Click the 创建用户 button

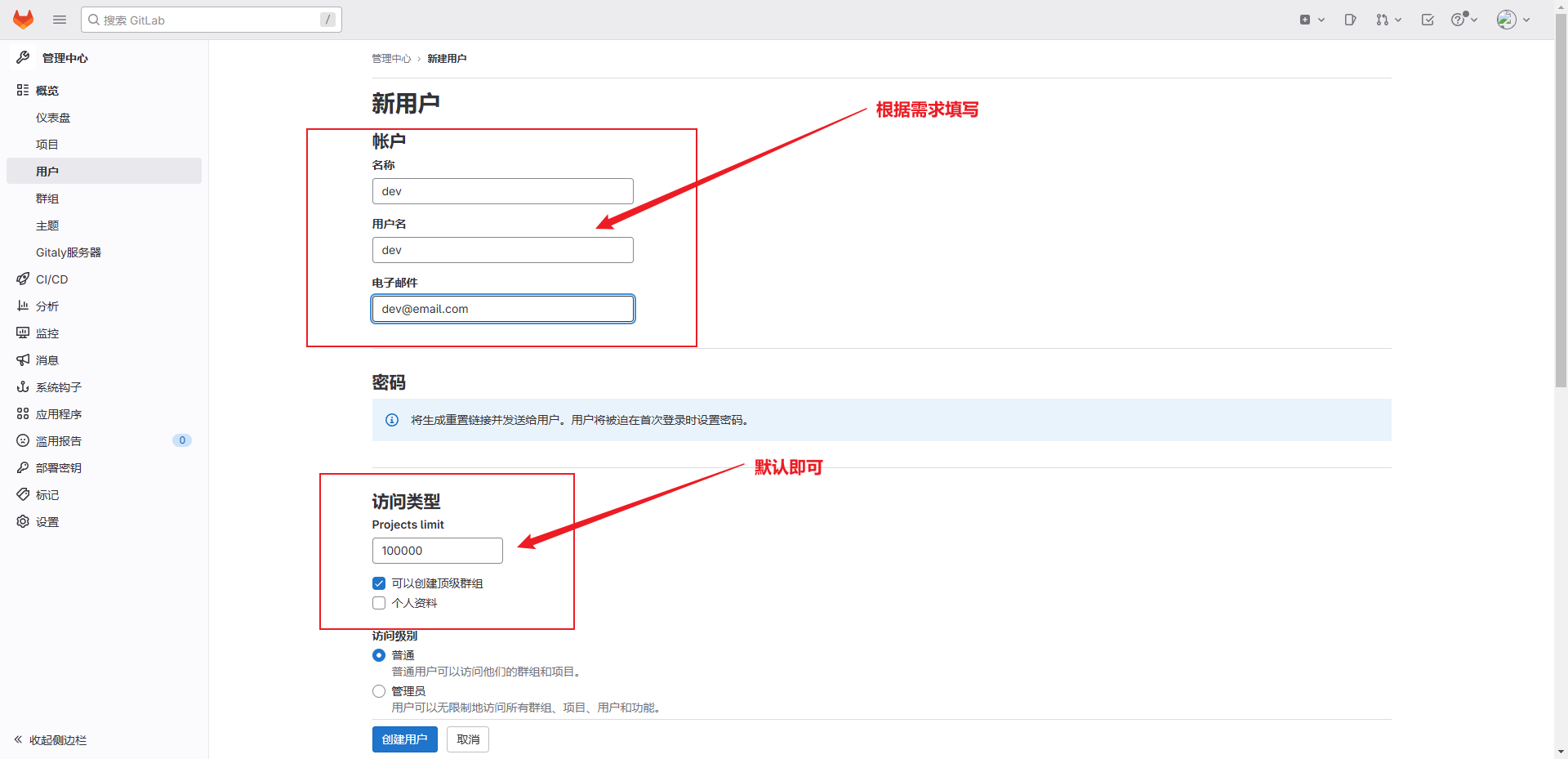pos(405,739)
